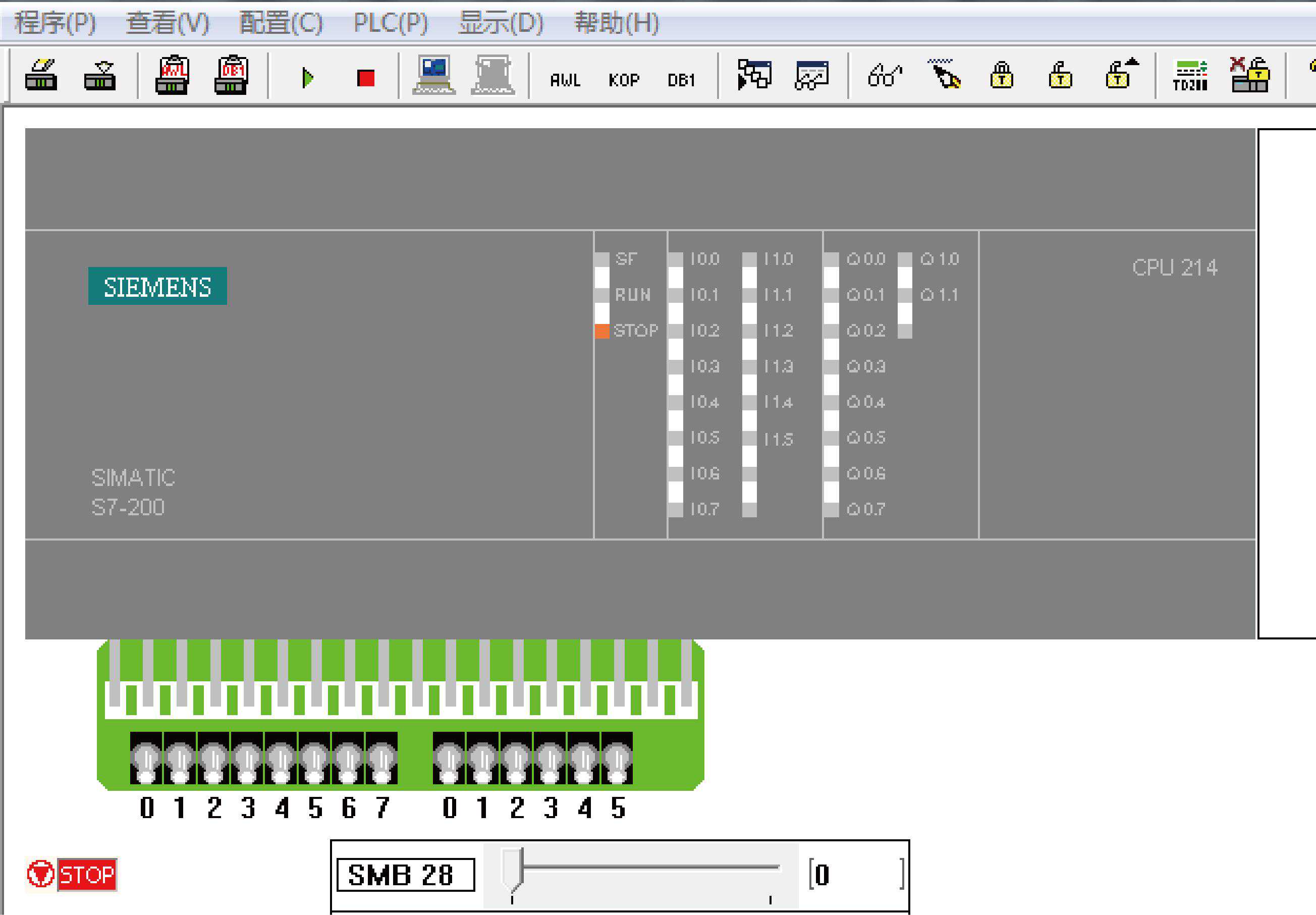Click the DB1-labeled load data block icon
This screenshot has width=1316, height=915.
[231, 75]
